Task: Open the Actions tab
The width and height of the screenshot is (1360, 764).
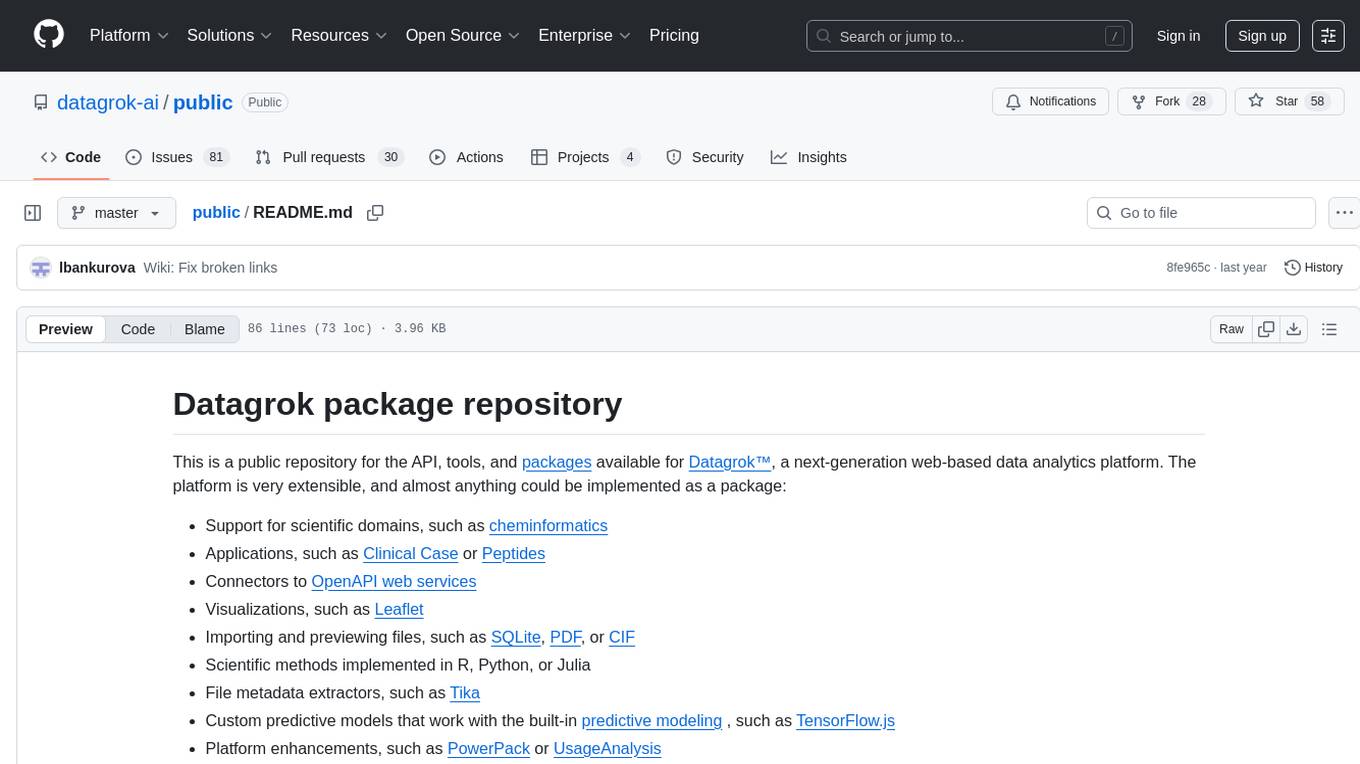Action: (x=466, y=157)
